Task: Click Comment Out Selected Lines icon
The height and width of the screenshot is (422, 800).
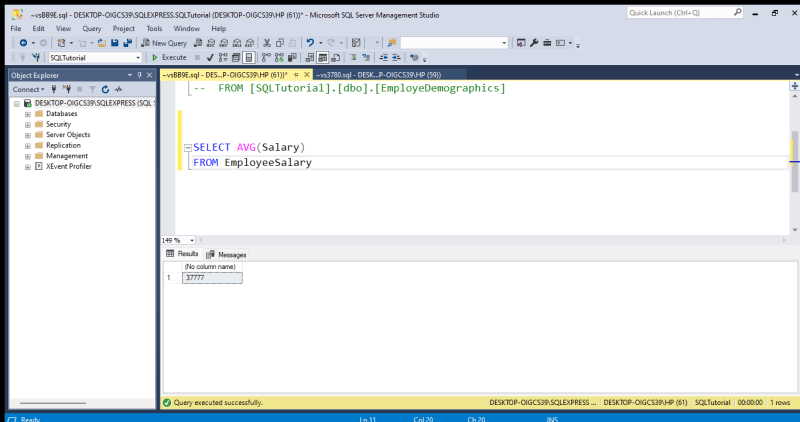Action: 353,58
